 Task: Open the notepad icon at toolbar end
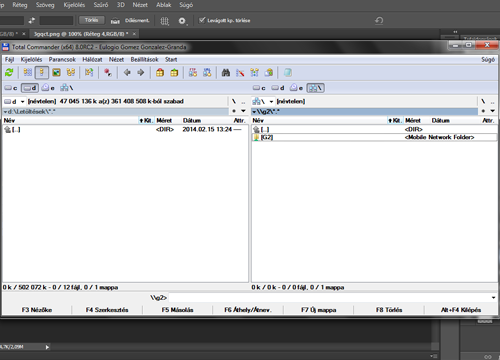tap(288, 72)
